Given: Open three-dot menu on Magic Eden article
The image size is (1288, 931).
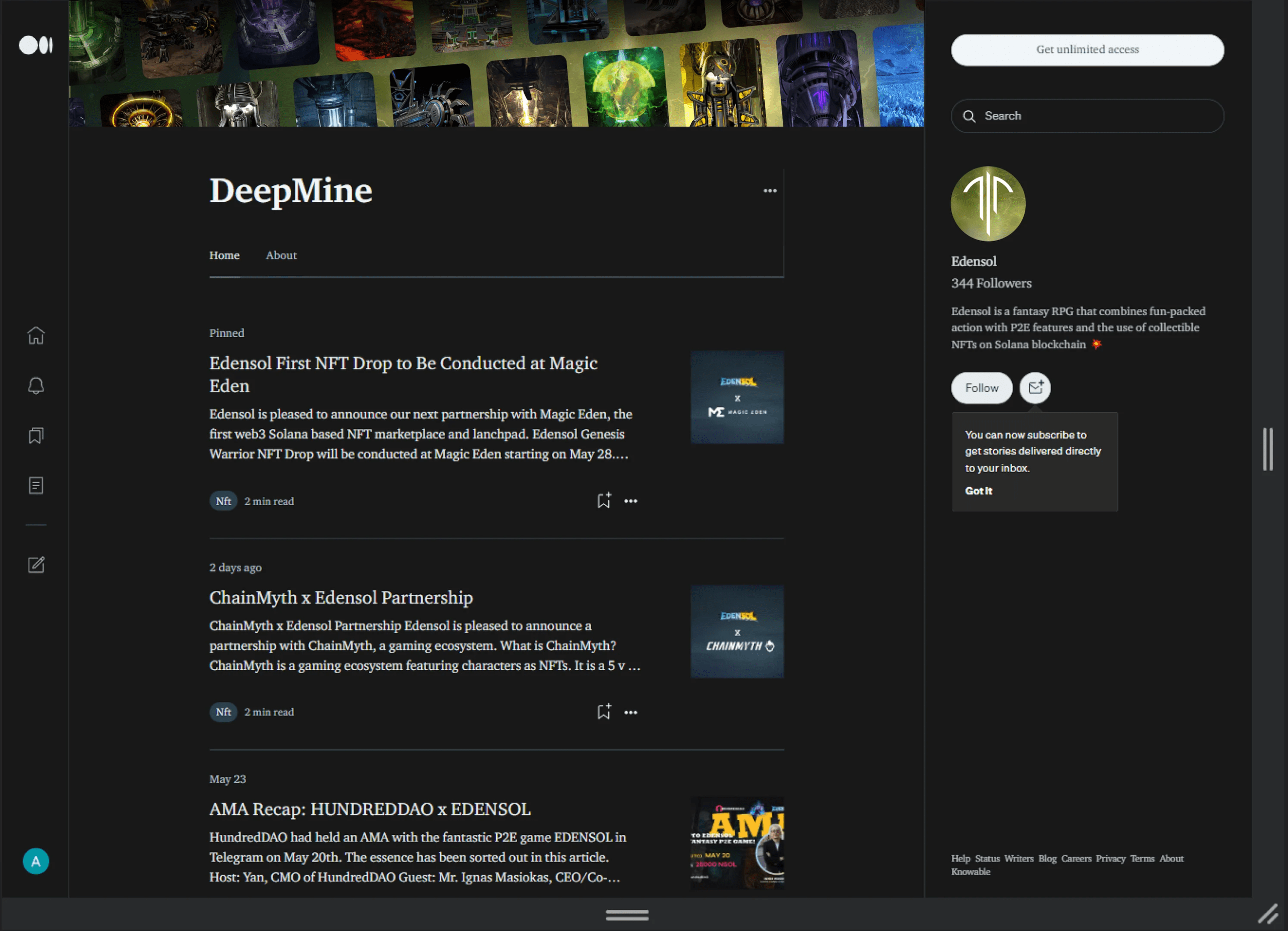Looking at the screenshot, I should coord(630,501).
